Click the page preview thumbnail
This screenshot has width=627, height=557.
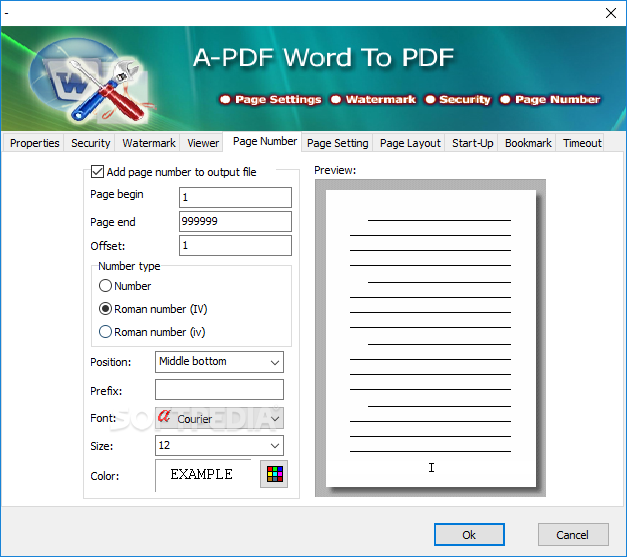pos(430,338)
